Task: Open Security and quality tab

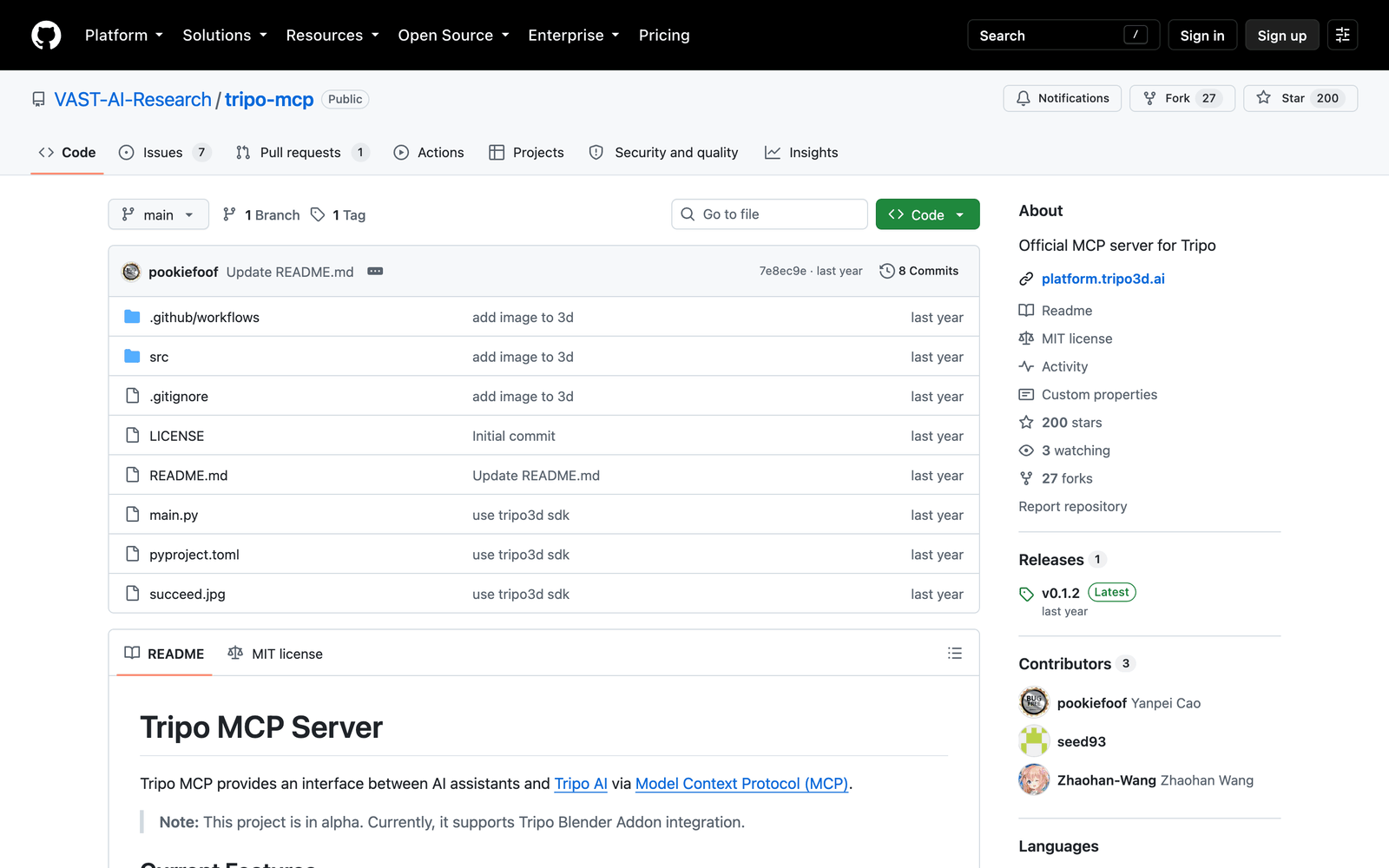Action: tap(663, 153)
